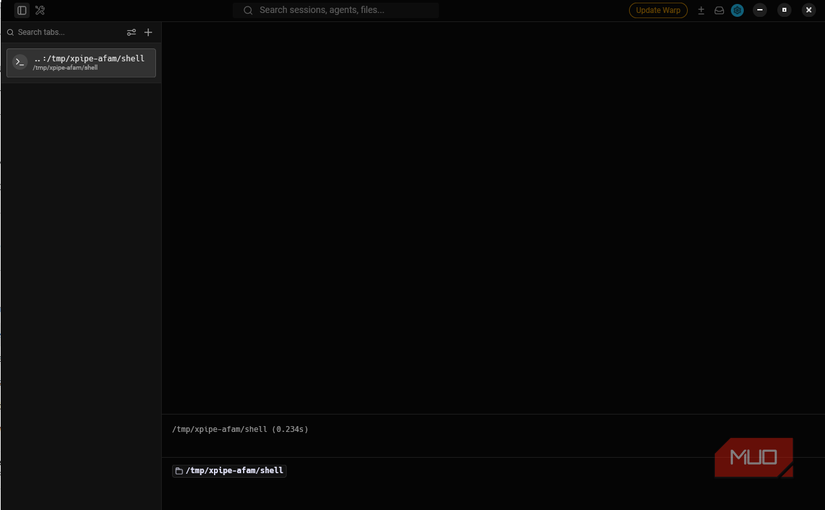
Task: Maximize the Warp window
Action: click(x=784, y=10)
